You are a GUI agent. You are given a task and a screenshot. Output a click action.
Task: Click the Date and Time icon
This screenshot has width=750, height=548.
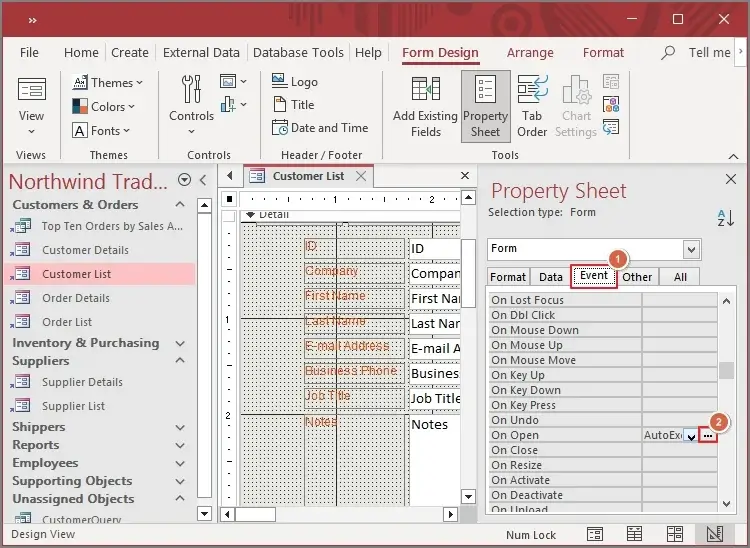click(281, 128)
